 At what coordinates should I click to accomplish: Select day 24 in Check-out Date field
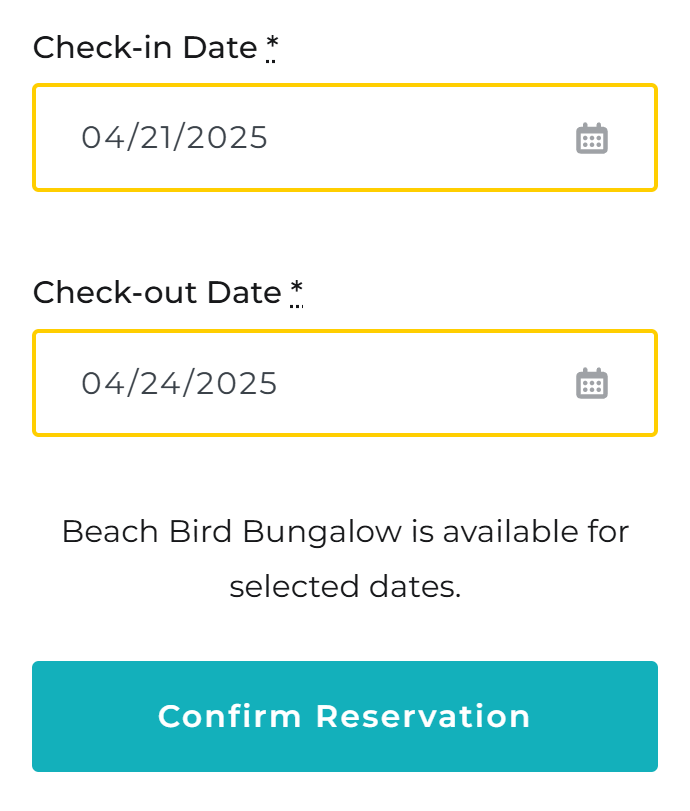(161, 383)
